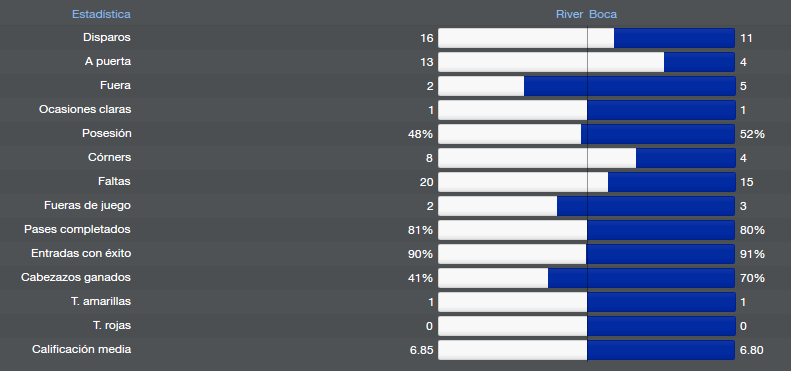Select the Boca column header
791x371 pixels.
[x=603, y=14]
